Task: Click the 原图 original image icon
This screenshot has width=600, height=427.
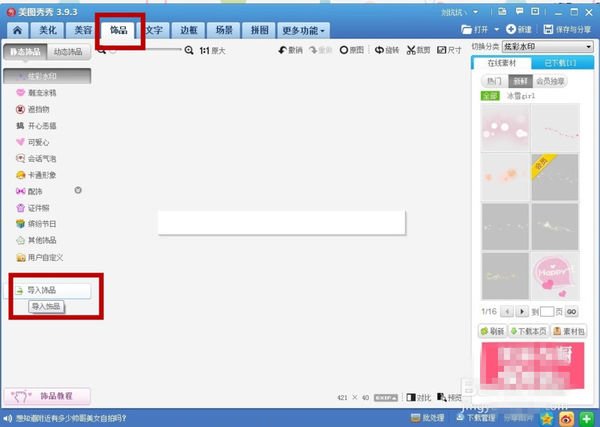Action: click(354, 49)
